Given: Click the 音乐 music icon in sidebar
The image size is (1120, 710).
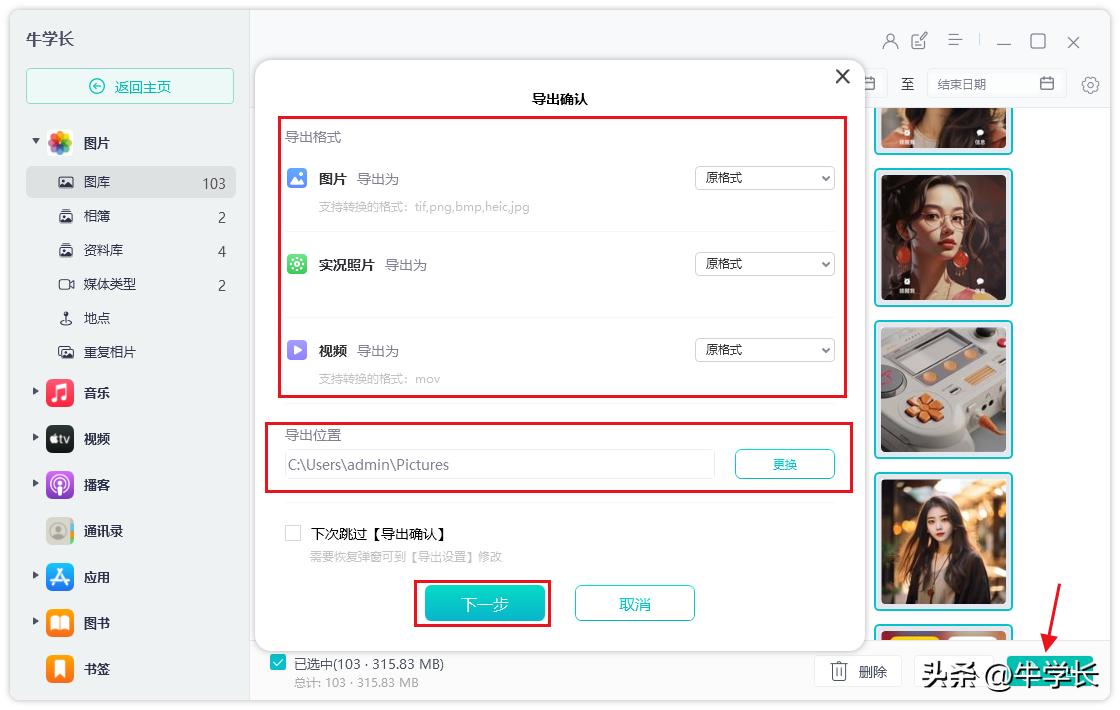Looking at the screenshot, I should click(x=60, y=393).
